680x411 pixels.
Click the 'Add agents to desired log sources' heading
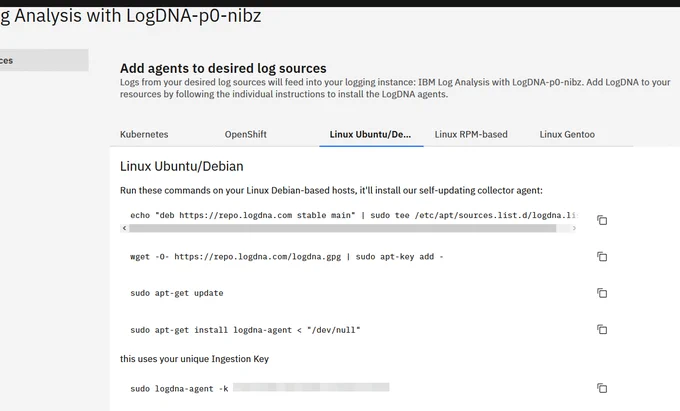pyautogui.click(x=223, y=68)
